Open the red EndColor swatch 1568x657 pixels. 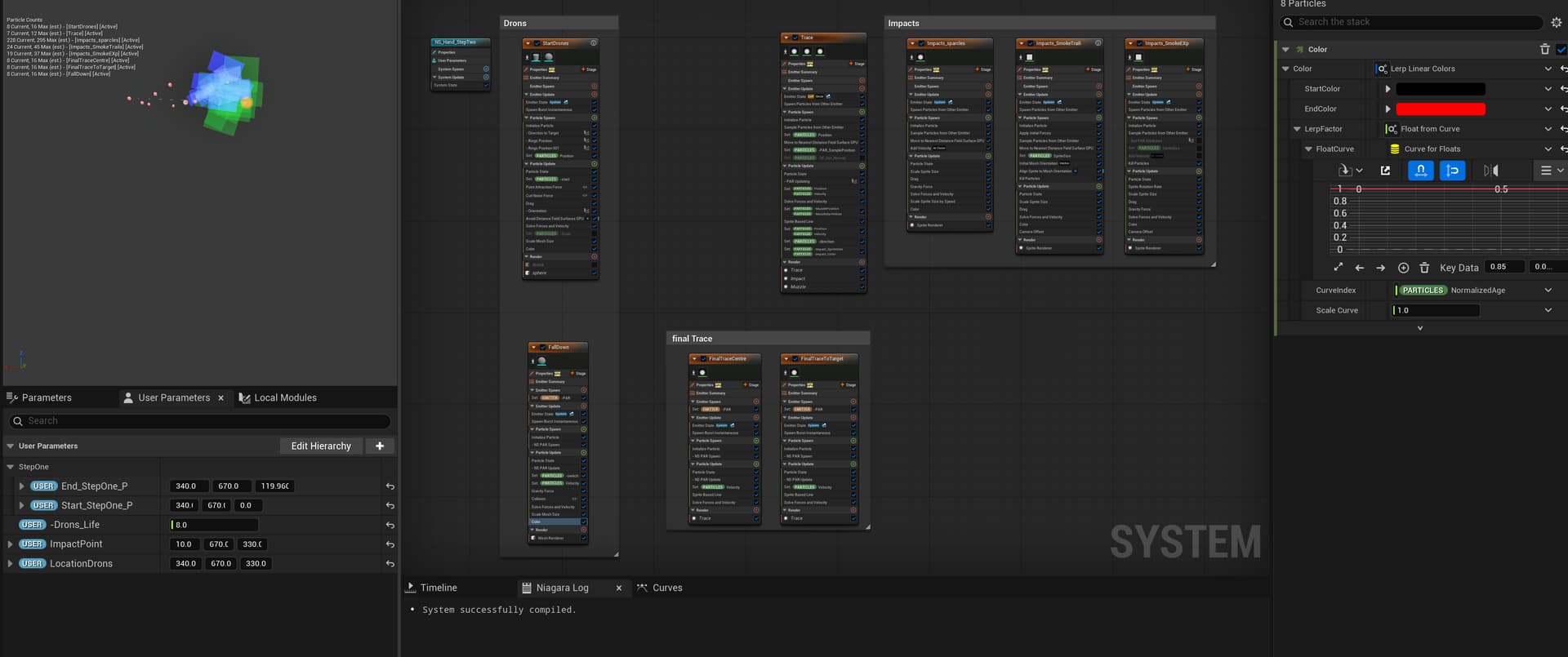1440,109
